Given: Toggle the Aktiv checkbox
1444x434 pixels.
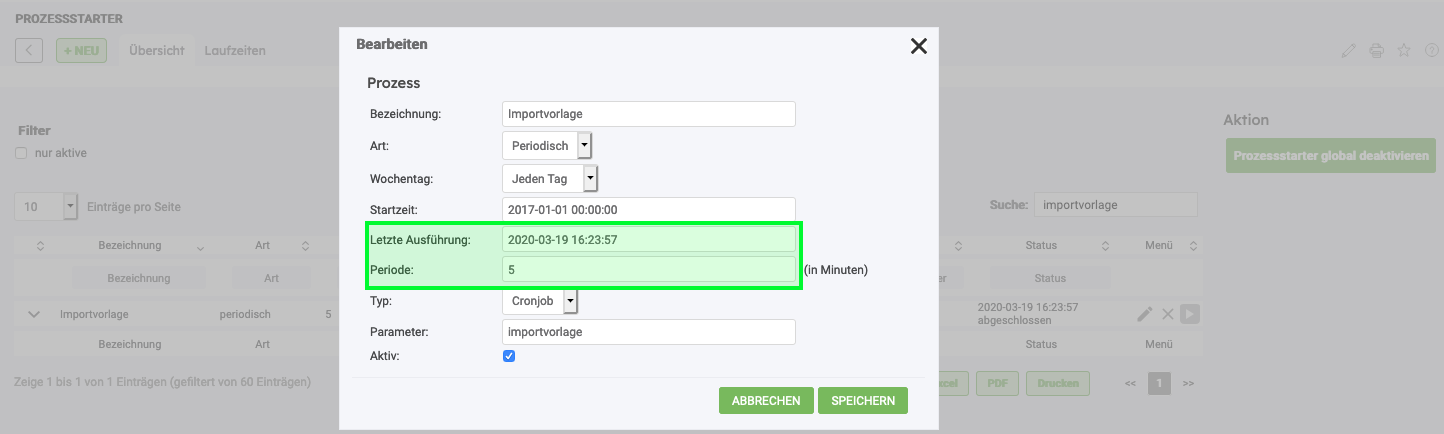Looking at the screenshot, I should (509, 356).
